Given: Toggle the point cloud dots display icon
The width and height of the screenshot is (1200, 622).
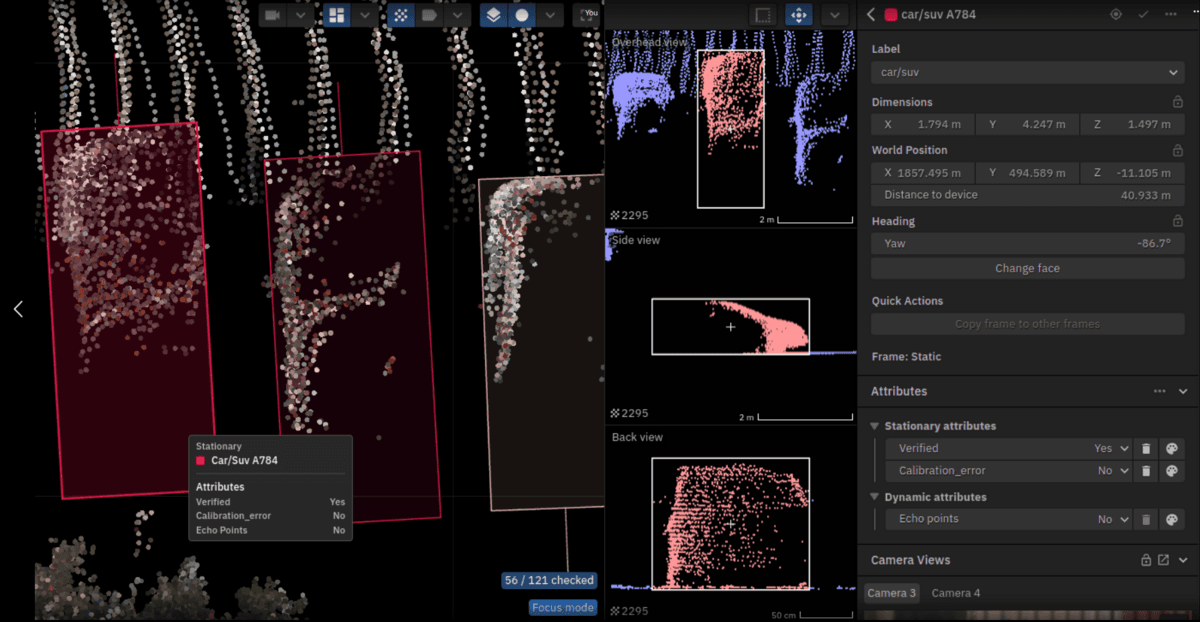Looking at the screenshot, I should [x=401, y=15].
